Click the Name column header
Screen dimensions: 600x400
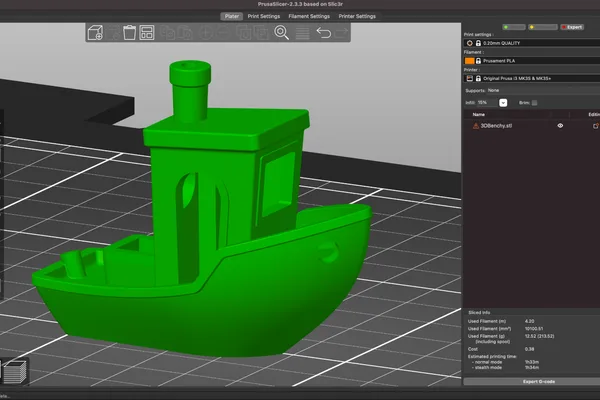(479, 114)
